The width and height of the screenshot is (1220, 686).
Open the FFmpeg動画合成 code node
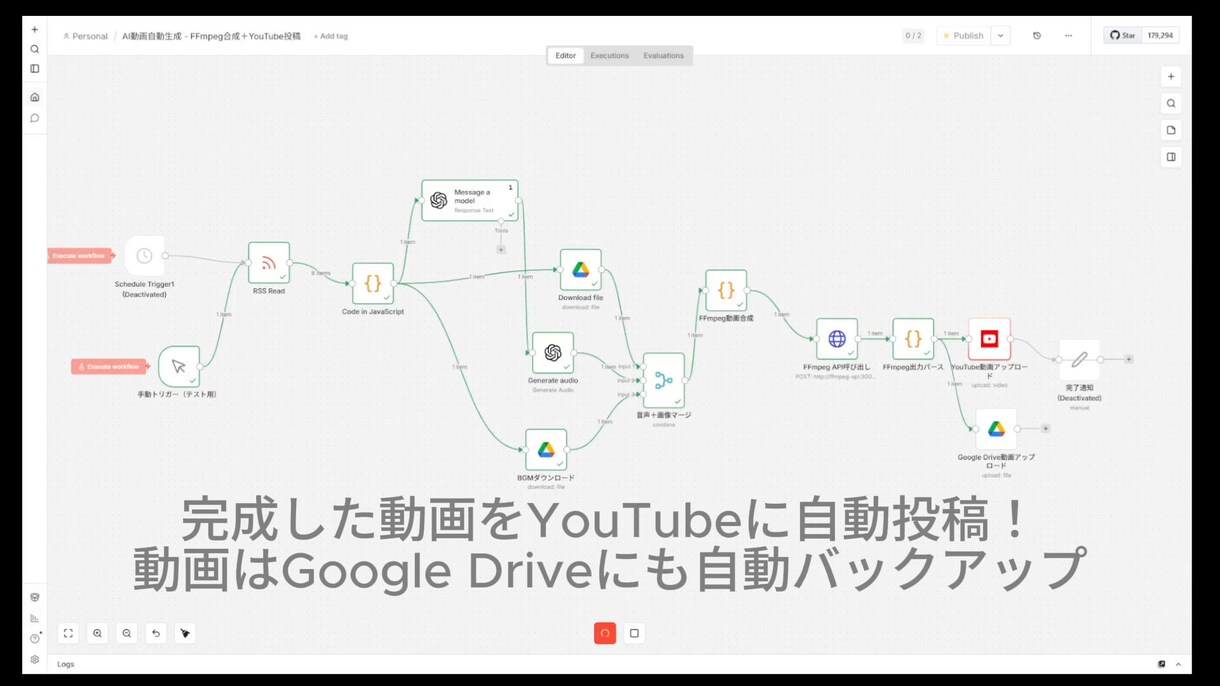coord(726,290)
